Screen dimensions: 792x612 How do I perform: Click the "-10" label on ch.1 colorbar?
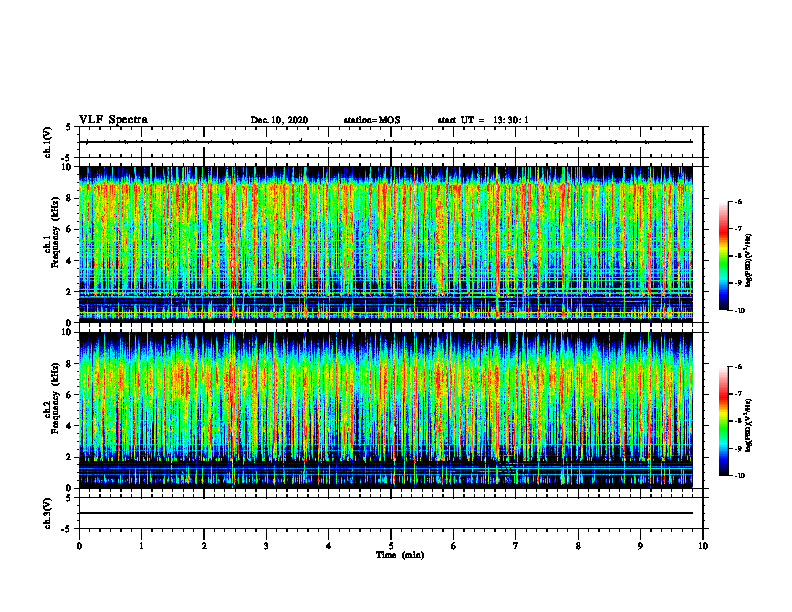739,311
